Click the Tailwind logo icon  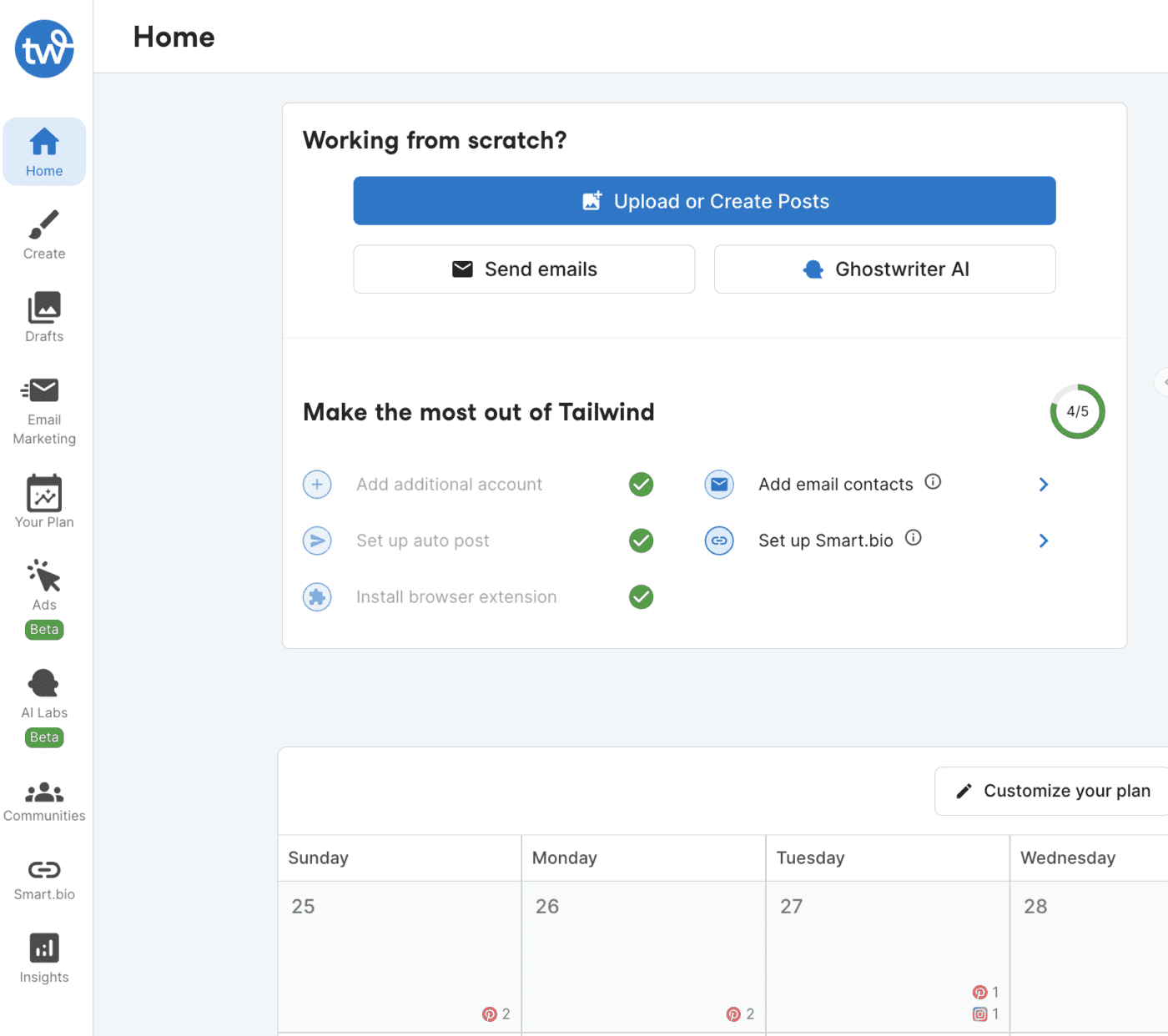44,49
